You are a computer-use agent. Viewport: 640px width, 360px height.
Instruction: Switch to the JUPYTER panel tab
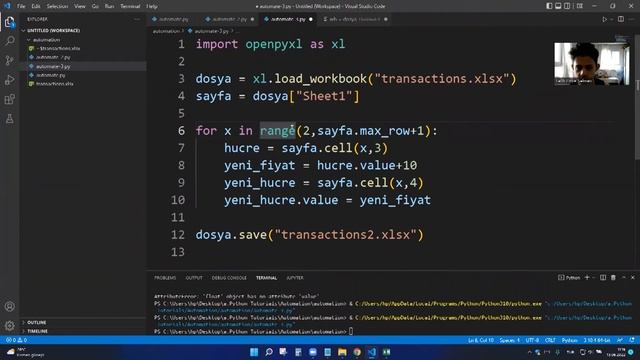(x=295, y=278)
